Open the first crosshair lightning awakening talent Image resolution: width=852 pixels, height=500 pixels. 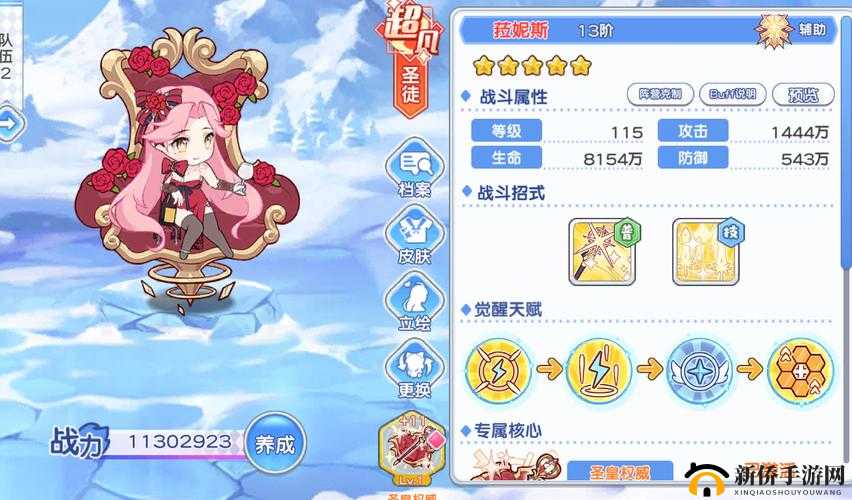498,371
